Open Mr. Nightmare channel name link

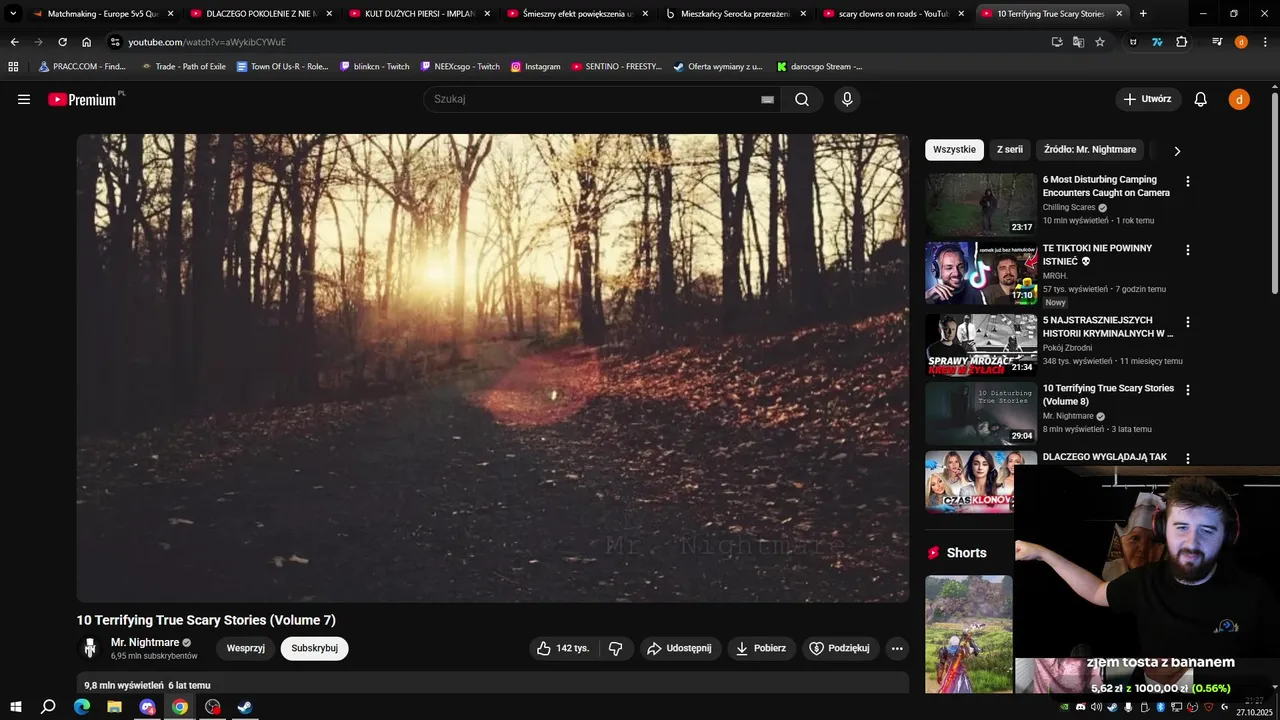pos(145,642)
